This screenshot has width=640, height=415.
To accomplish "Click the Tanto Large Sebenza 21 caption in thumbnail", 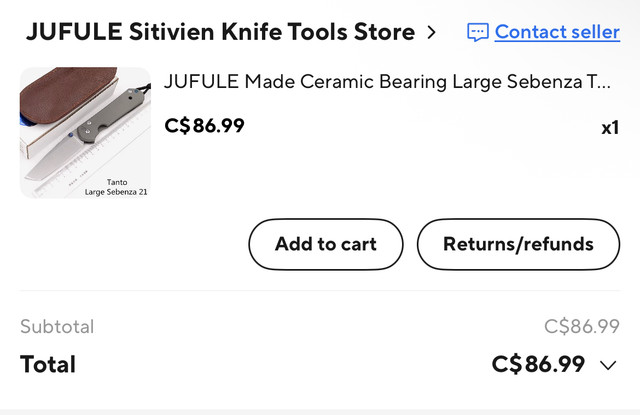I will (x=116, y=187).
